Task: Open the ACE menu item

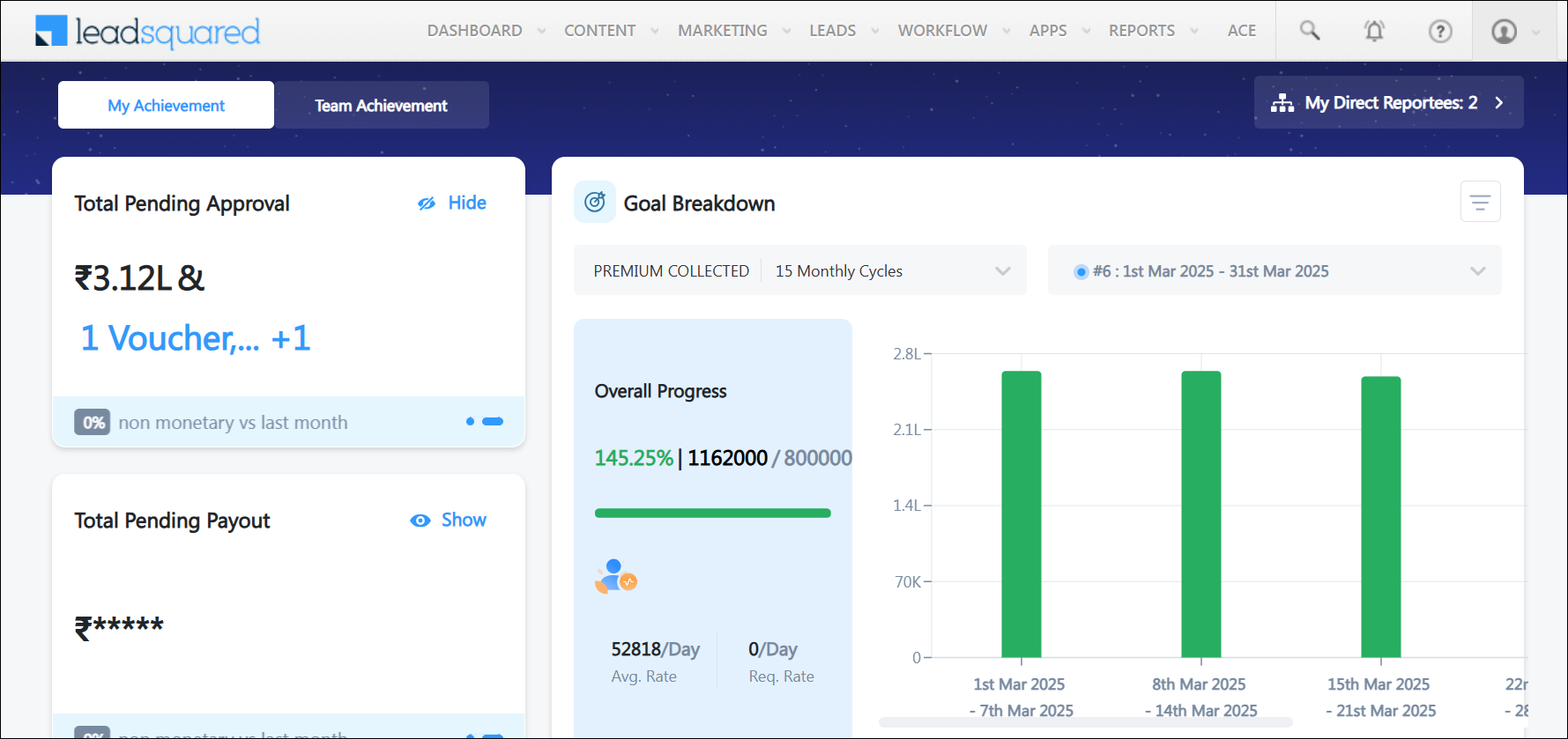Action: click(1242, 31)
